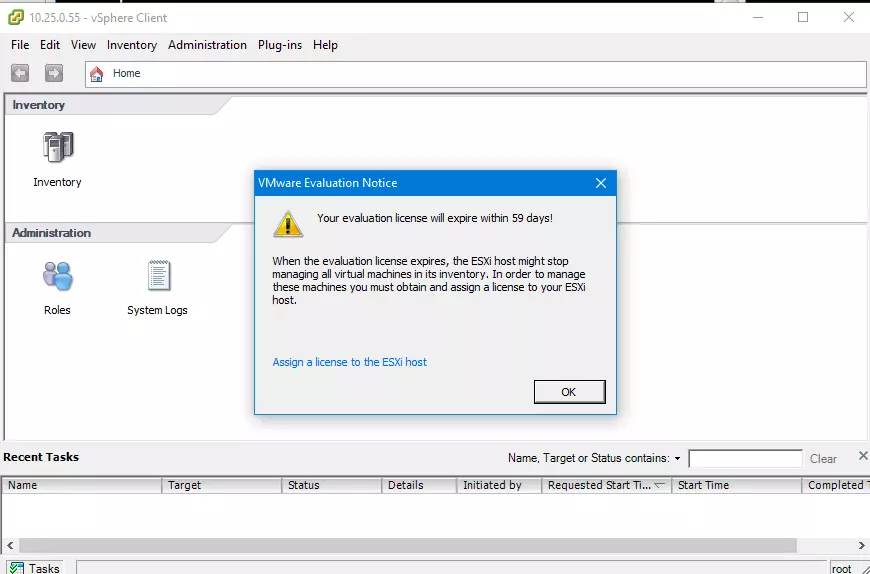Image resolution: width=870 pixels, height=574 pixels.
Task: Sort tasks by Name column
Action: click(82, 485)
